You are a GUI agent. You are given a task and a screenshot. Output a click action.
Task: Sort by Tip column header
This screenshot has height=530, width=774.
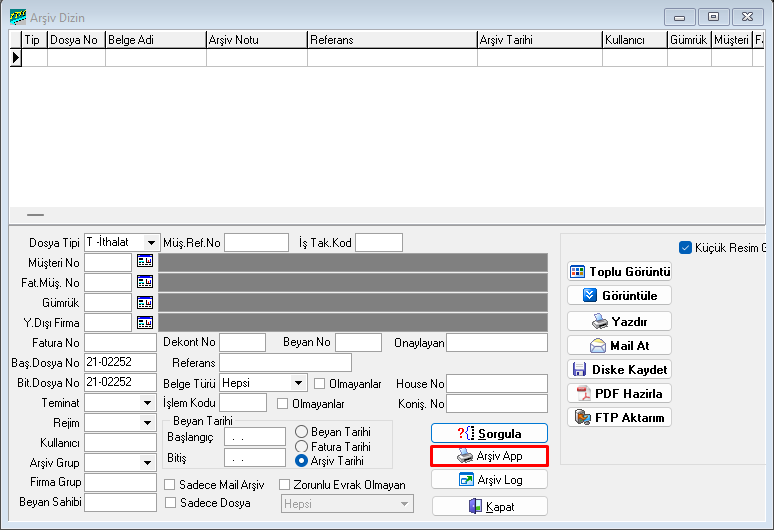(35, 40)
